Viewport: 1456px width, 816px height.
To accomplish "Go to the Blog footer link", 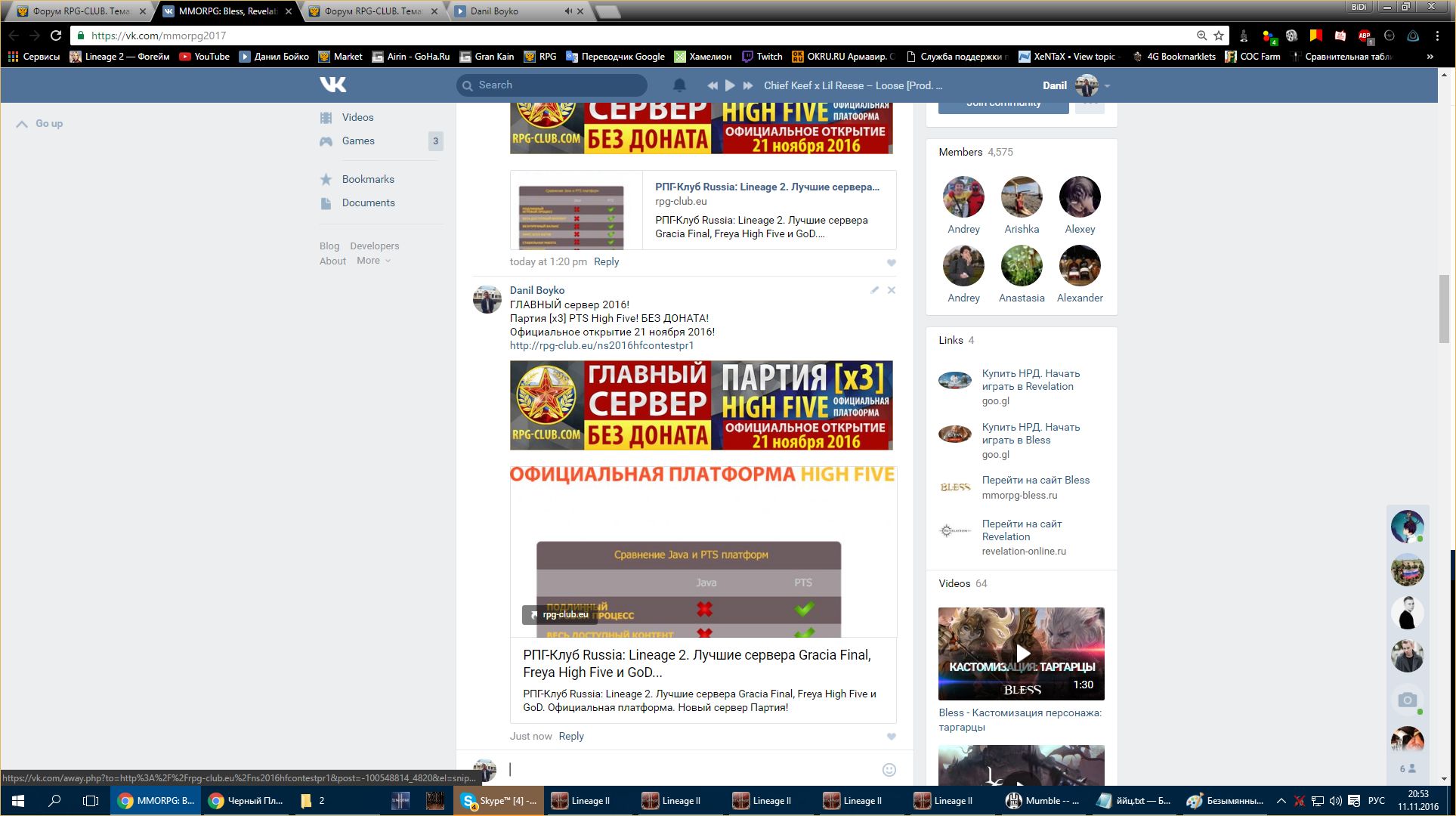I will [329, 246].
